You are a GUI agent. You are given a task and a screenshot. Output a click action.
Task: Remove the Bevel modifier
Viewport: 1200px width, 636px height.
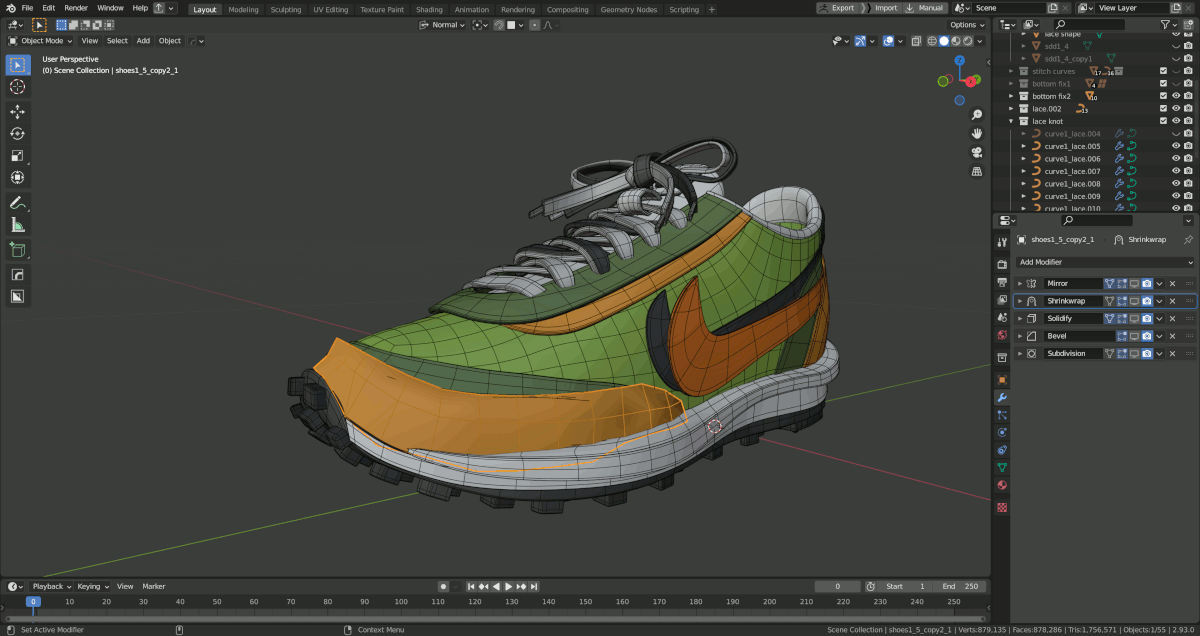pos(1173,336)
